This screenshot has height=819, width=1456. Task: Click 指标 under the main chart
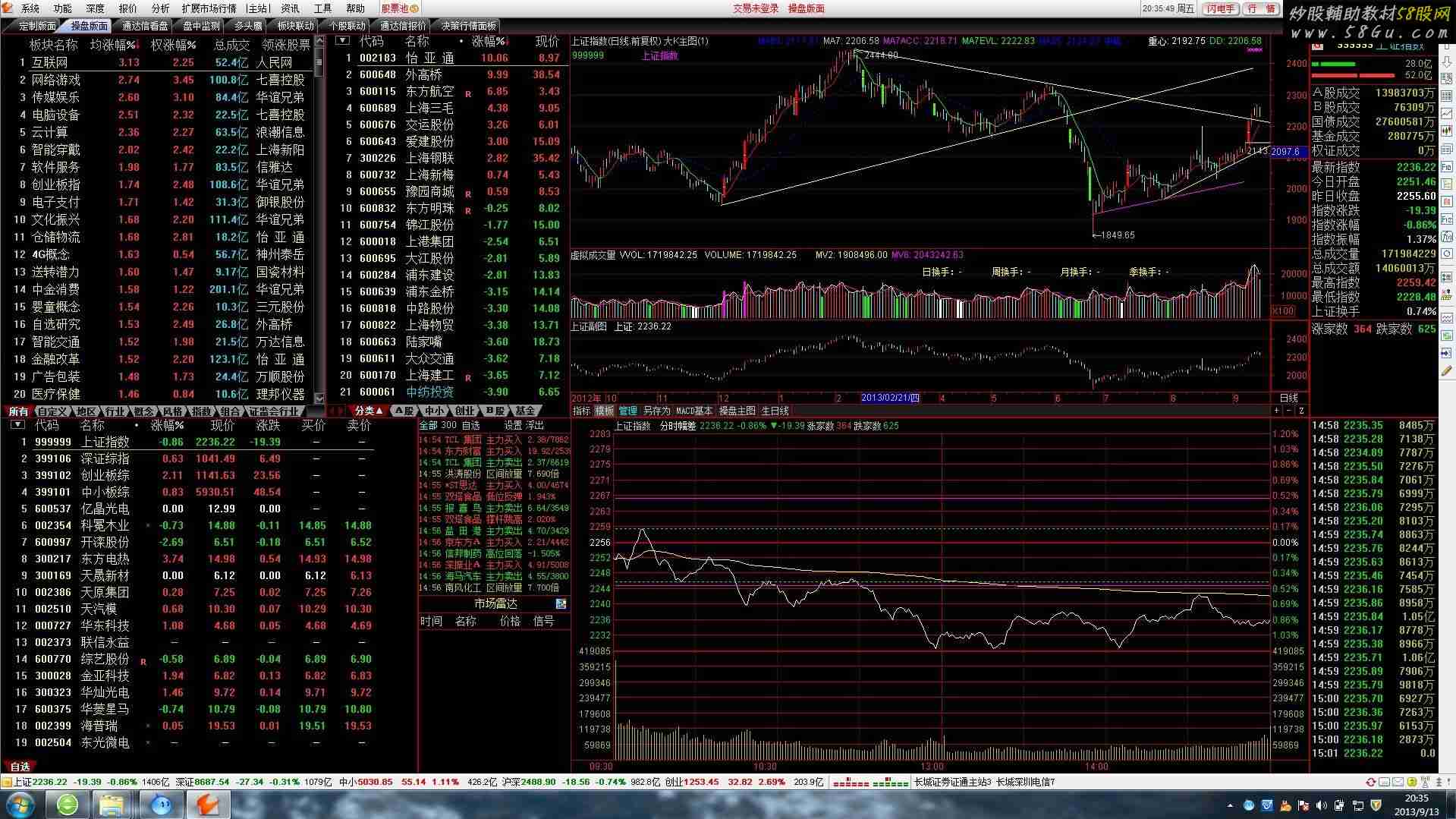[581, 411]
